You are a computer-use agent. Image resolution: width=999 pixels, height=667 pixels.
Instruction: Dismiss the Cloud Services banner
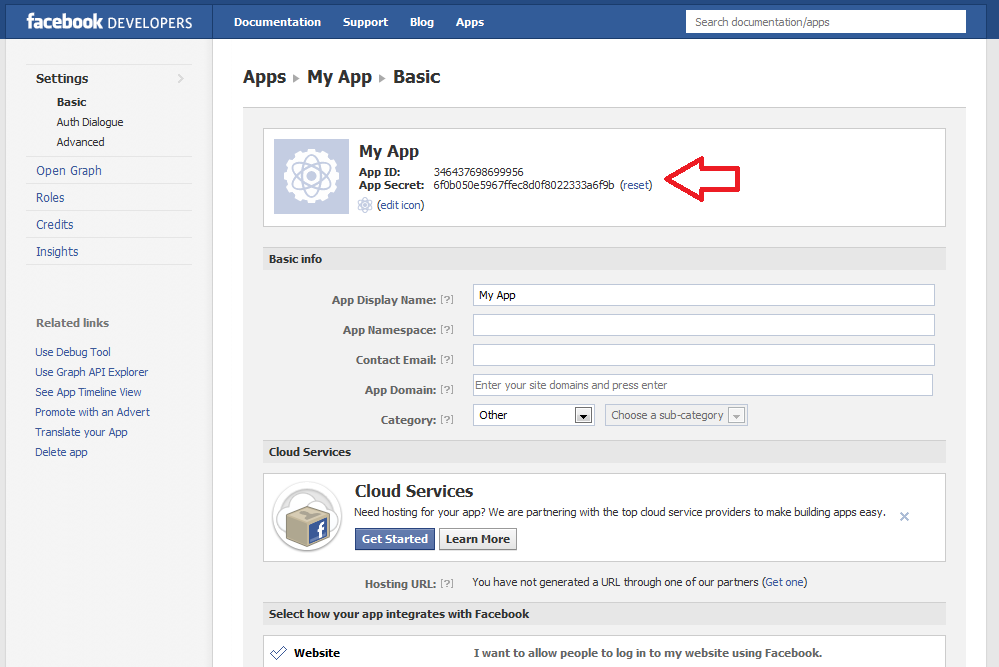[x=904, y=517]
